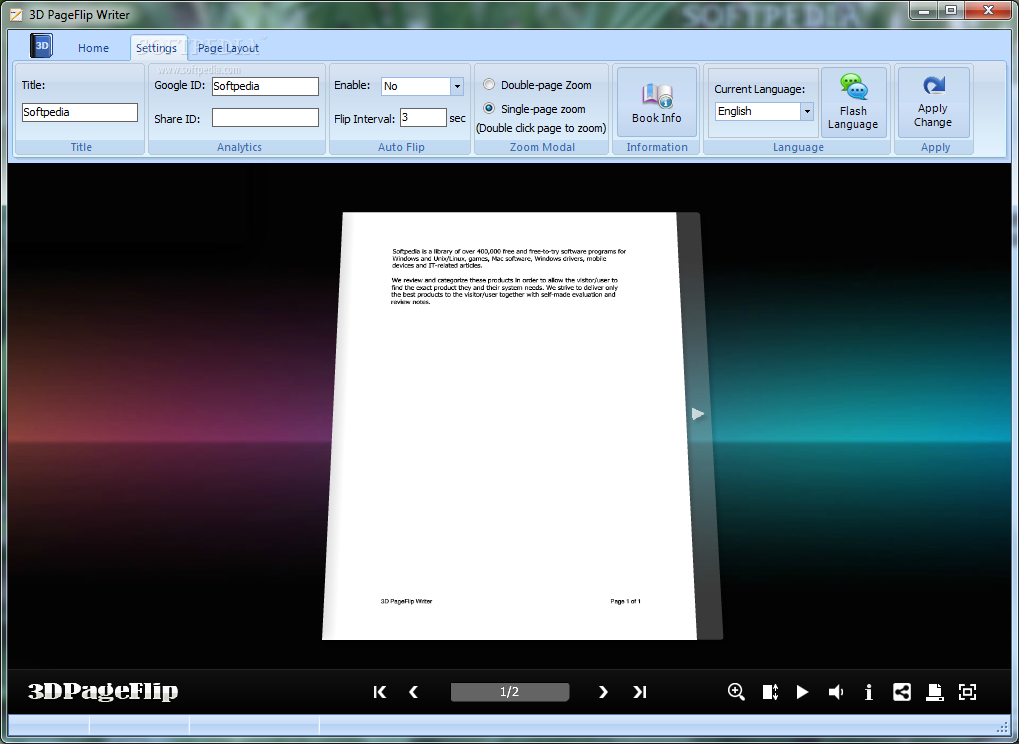Switch to the Page Layout tab
The height and width of the screenshot is (744, 1019).
coord(228,48)
